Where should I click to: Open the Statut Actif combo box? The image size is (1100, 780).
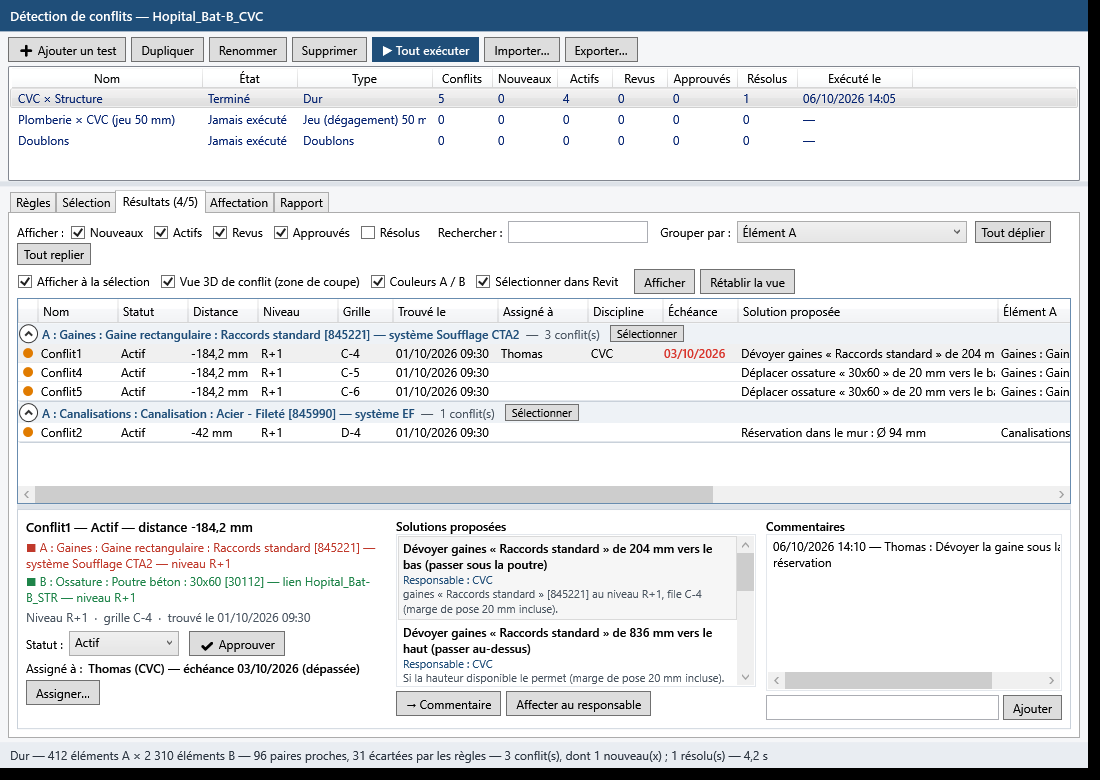(123, 643)
